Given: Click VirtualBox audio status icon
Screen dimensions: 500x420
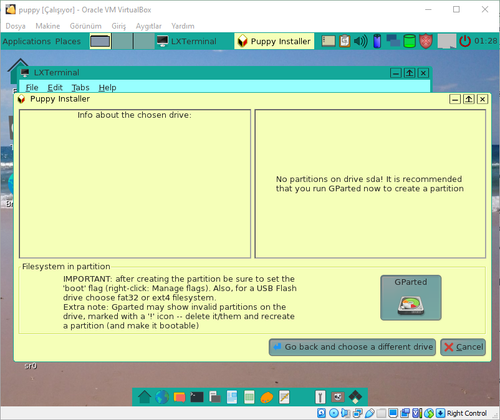Looking at the screenshot, I should tap(345, 413).
